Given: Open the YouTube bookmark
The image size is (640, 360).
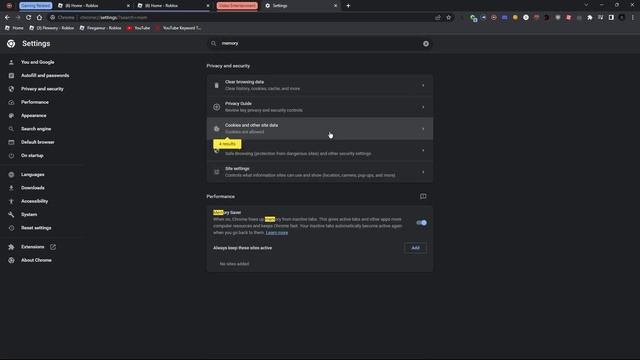Looking at the screenshot, I should coord(138,28).
